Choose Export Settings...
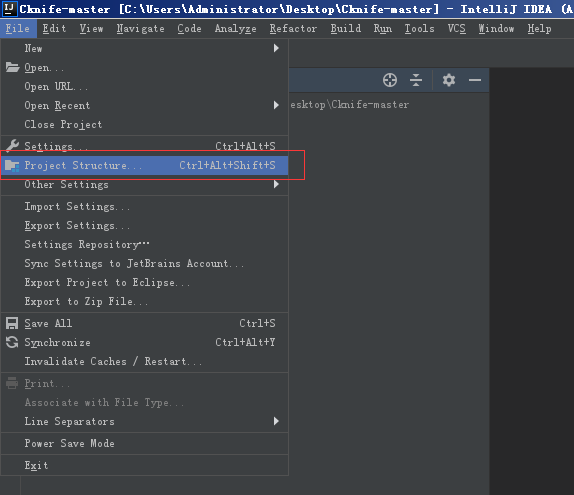This screenshot has width=574, height=495. tap(144, 226)
